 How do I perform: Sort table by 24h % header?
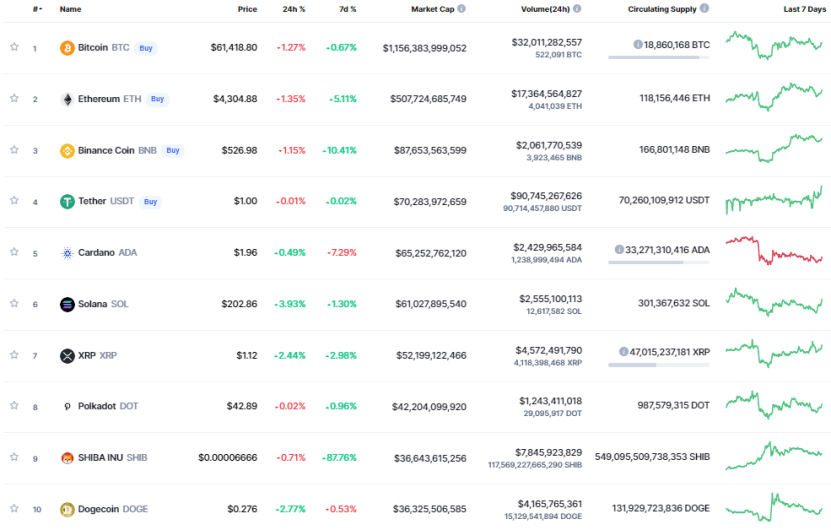click(x=294, y=9)
